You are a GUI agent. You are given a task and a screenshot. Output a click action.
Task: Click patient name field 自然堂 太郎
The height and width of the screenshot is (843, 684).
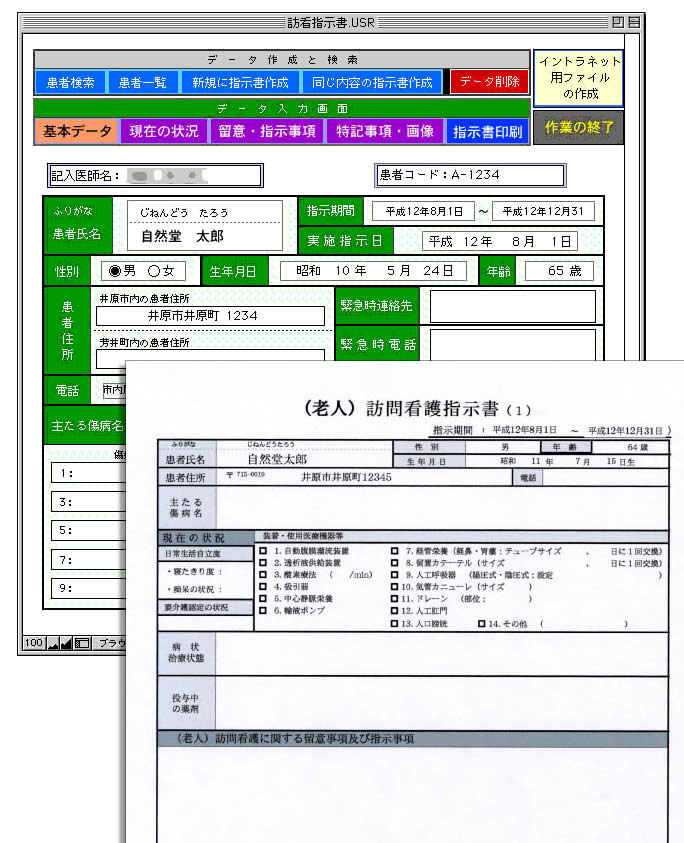[x=205, y=237]
